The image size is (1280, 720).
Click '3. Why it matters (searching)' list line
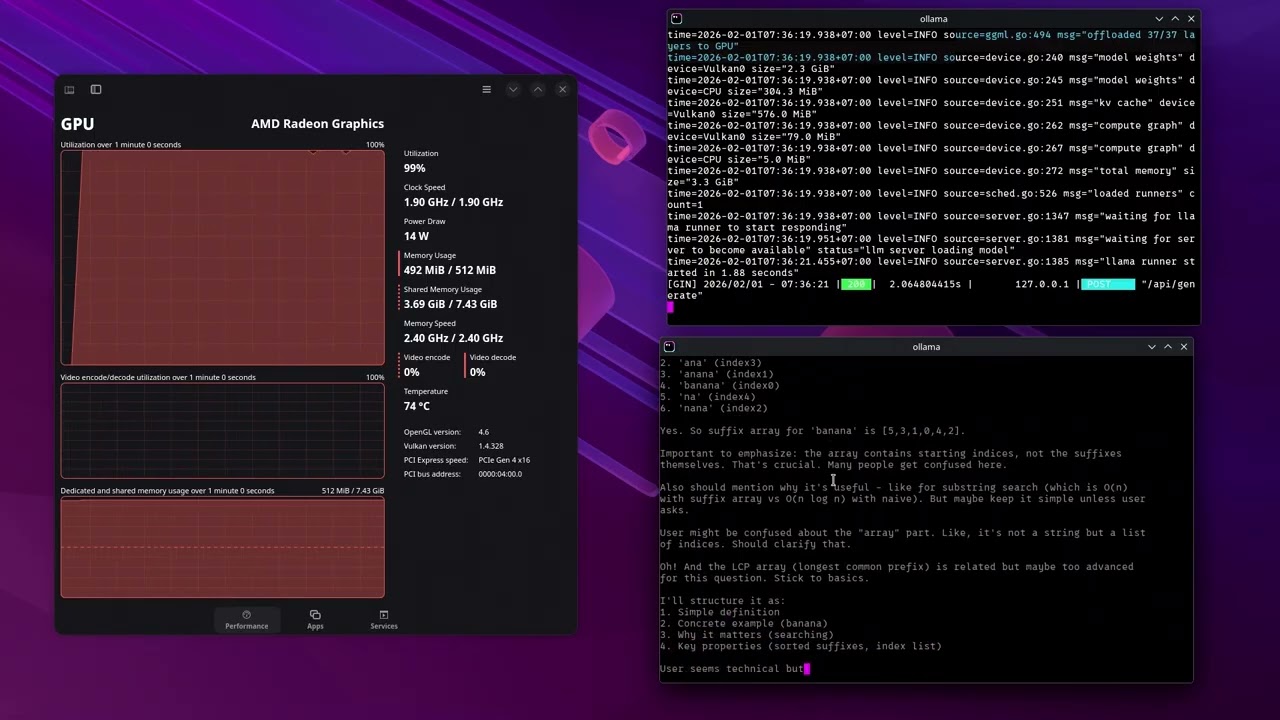click(747, 635)
